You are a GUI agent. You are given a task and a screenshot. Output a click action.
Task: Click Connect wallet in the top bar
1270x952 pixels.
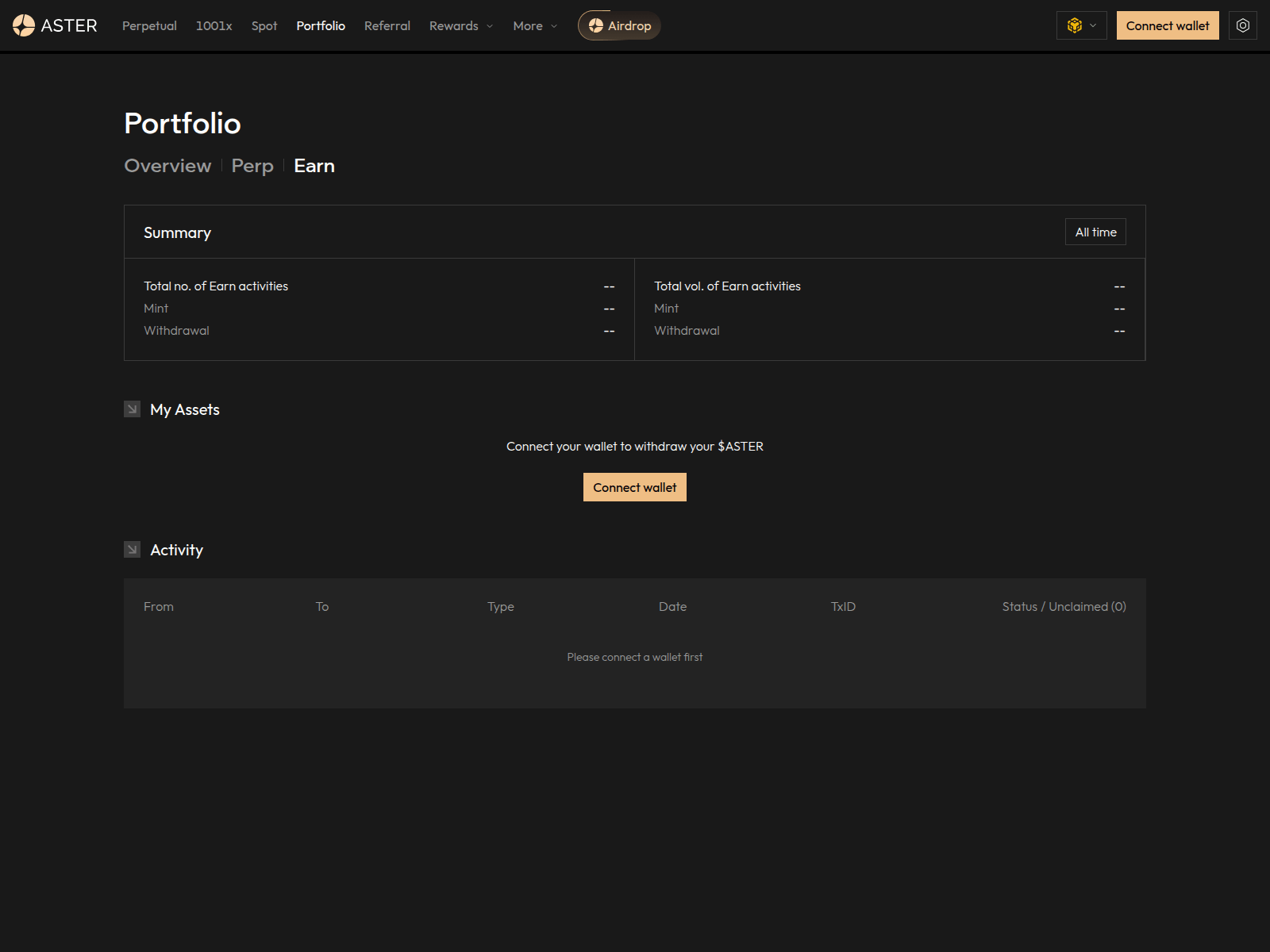(1167, 25)
